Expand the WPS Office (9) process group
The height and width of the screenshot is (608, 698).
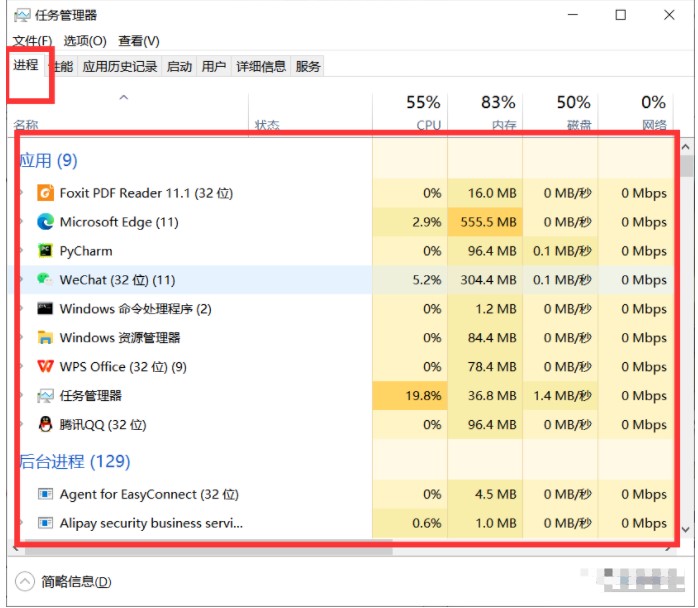click(x=21, y=366)
